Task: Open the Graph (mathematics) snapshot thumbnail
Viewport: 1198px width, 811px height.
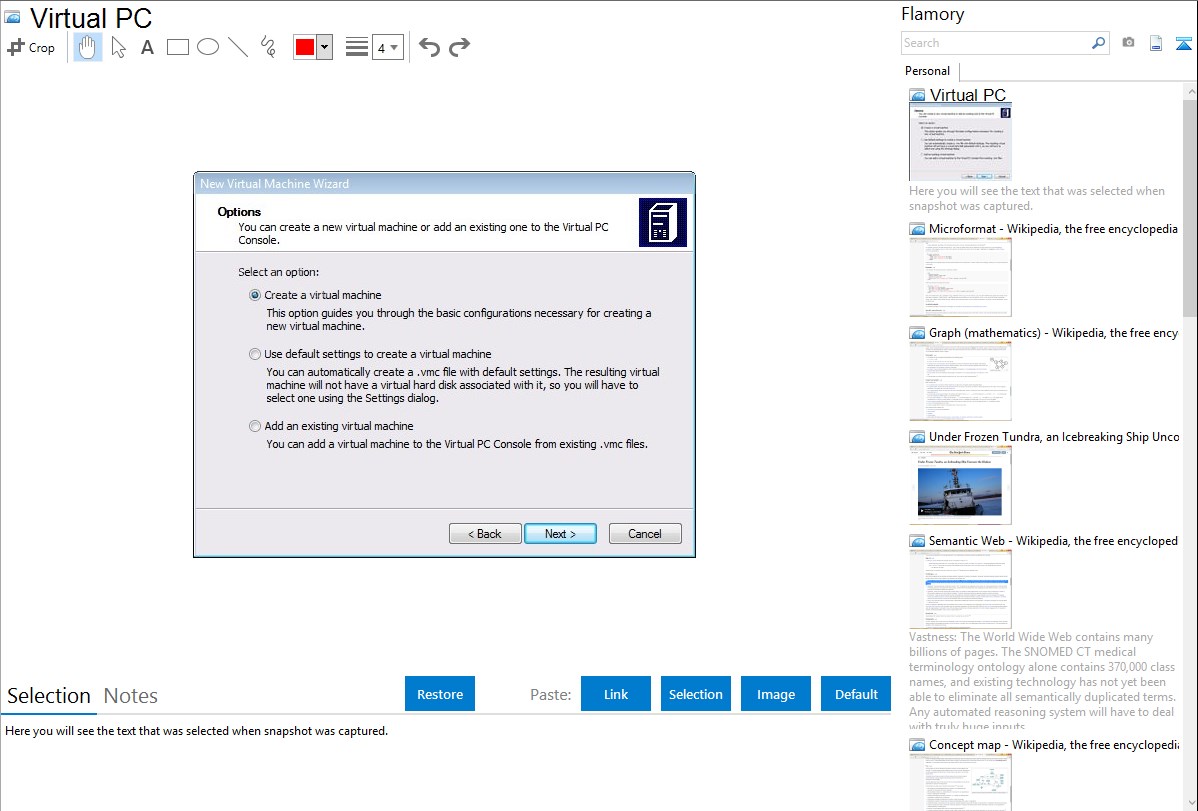Action: coord(960,381)
